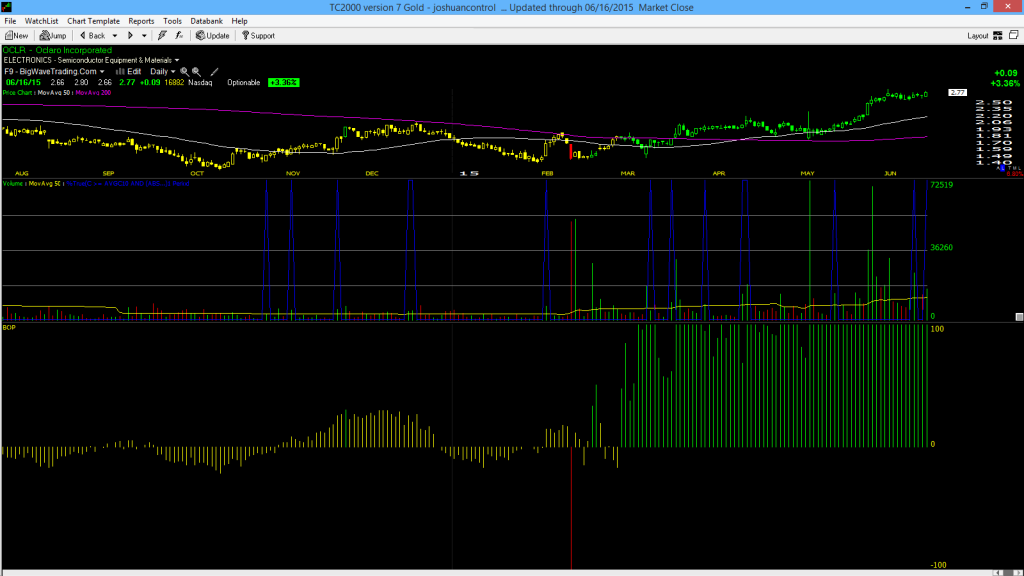Open the Help menu
1024x576 pixels.
[x=240, y=21]
